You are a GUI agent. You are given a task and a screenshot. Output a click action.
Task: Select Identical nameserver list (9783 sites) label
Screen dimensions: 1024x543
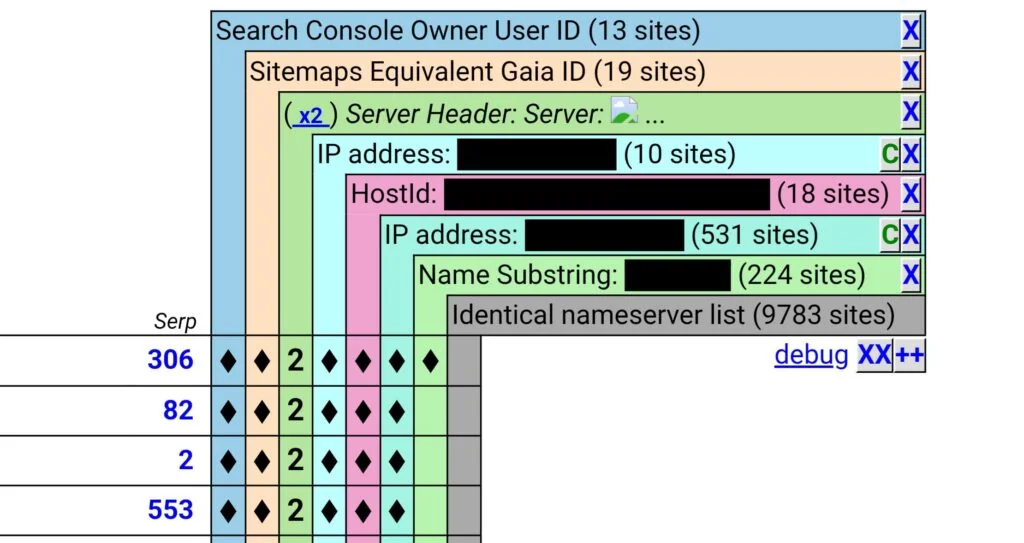673,315
